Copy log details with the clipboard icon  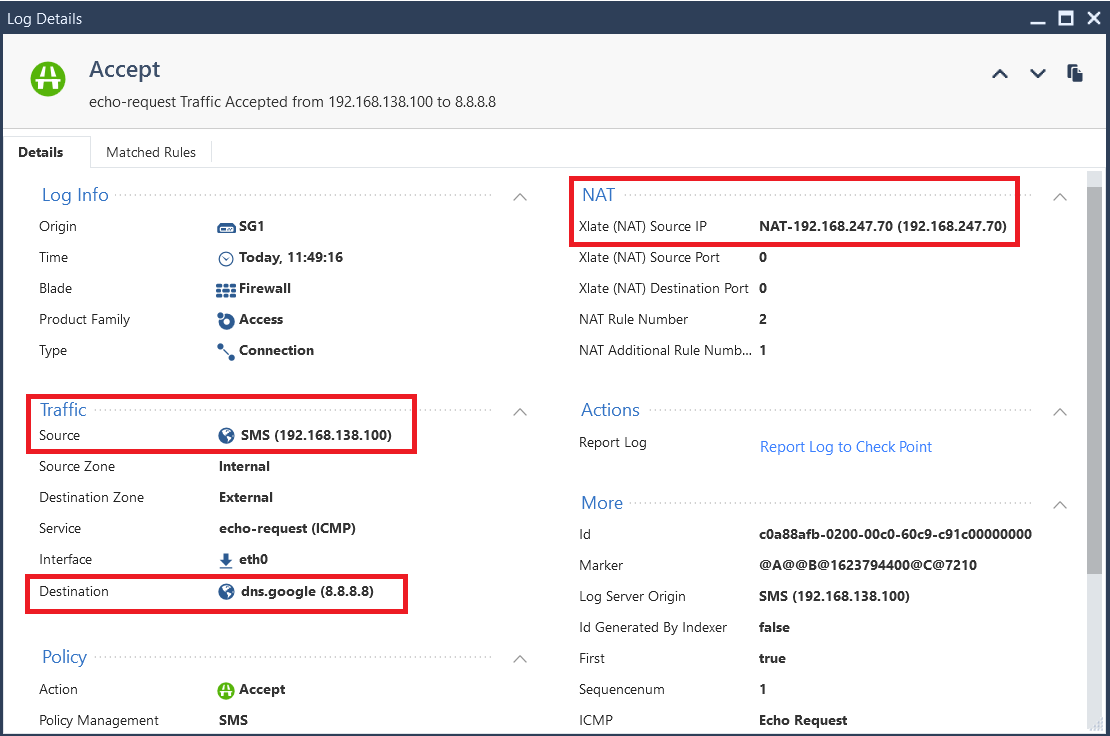1075,73
